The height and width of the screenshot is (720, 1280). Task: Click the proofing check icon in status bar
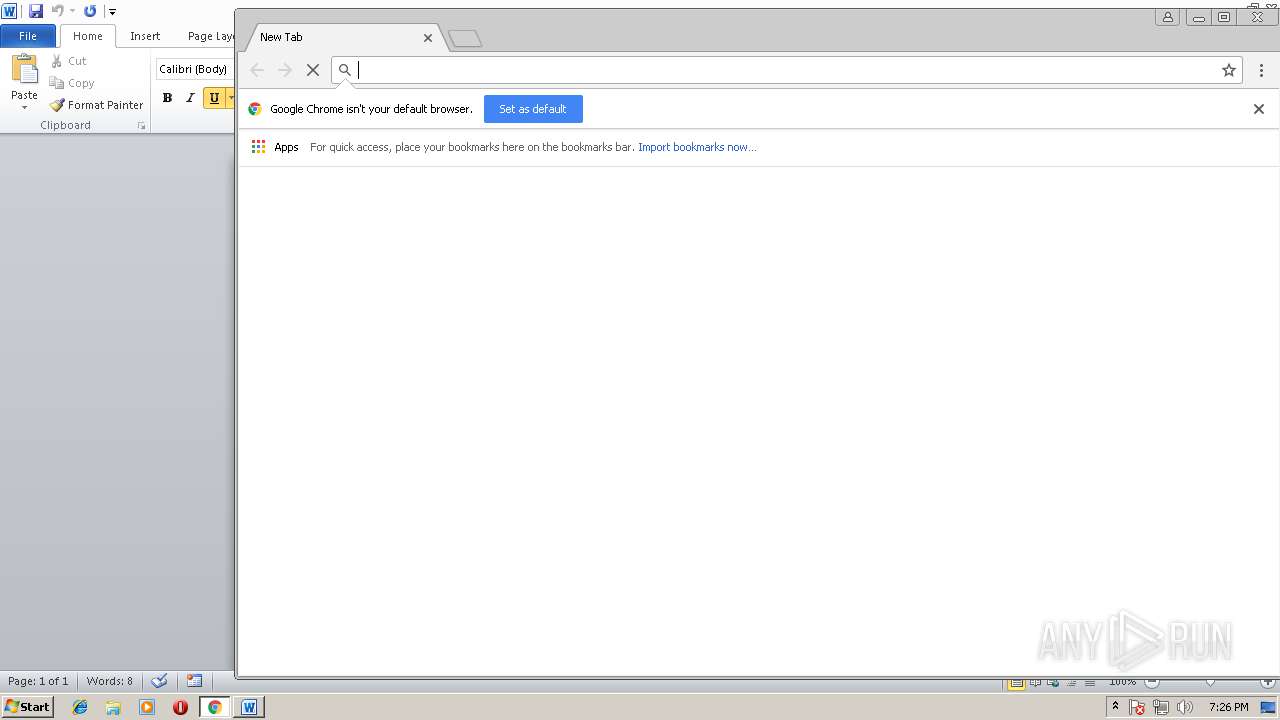point(159,681)
